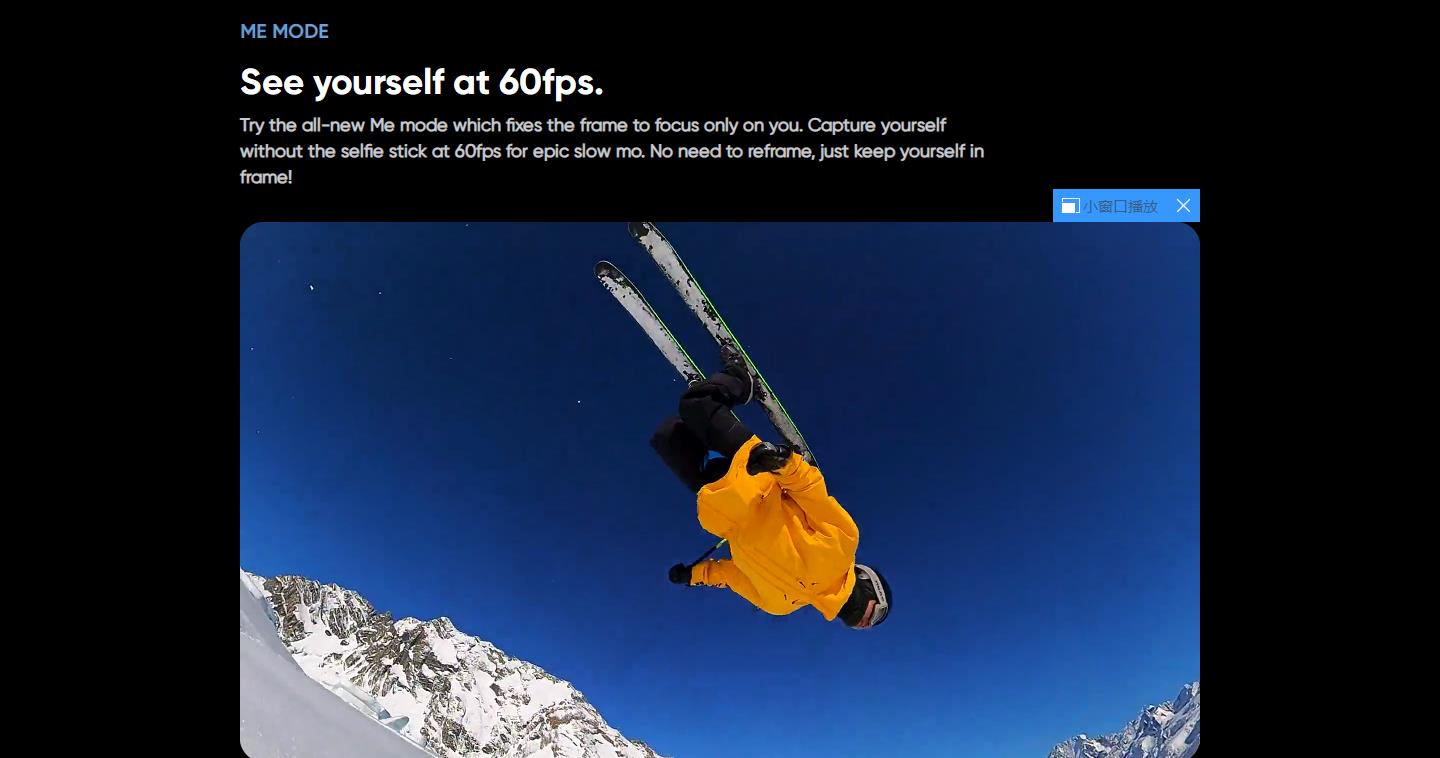Click the ME MODE section label
This screenshot has width=1440, height=758.
[284, 31]
